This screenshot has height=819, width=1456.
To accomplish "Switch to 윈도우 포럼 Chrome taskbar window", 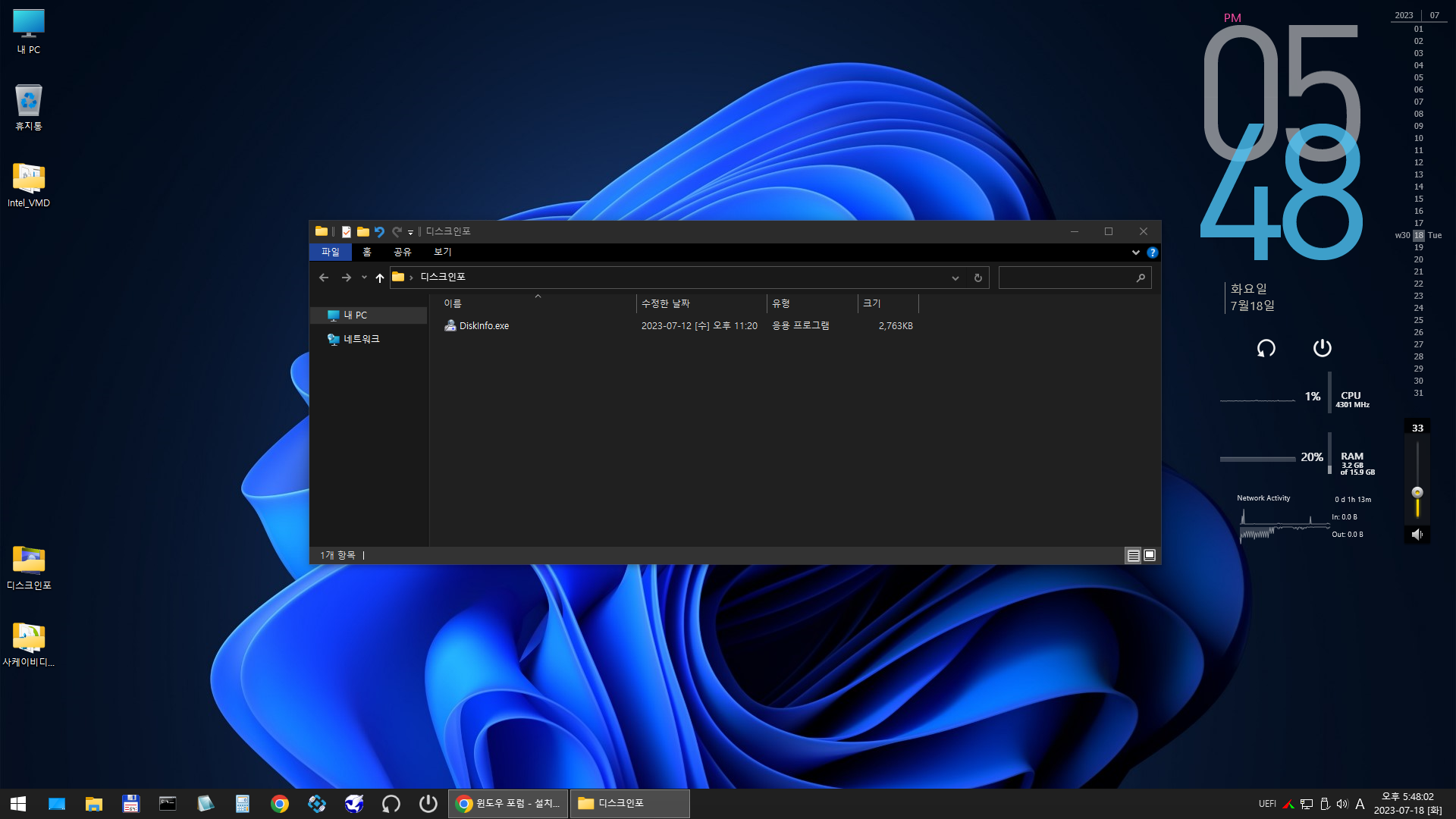I will 509,804.
